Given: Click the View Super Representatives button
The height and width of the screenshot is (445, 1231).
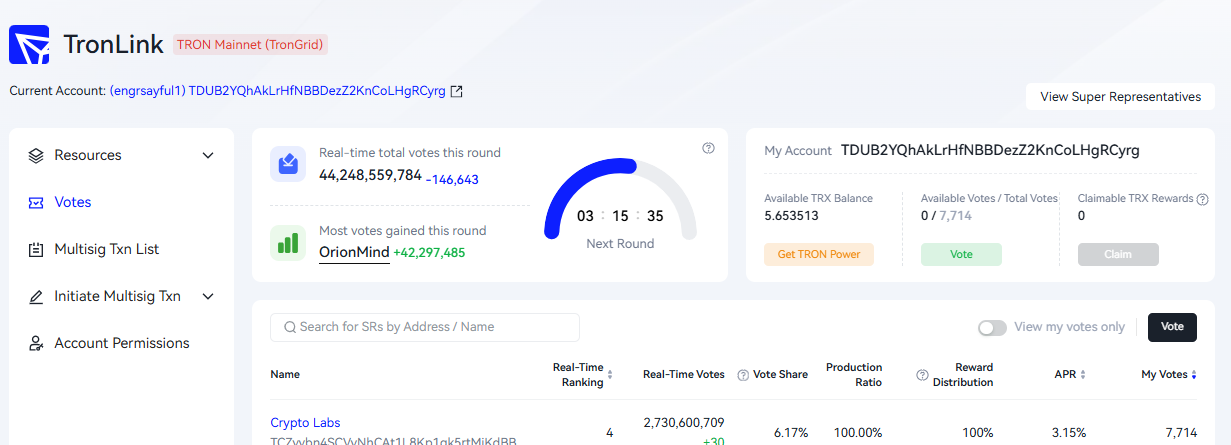Looking at the screenshot, I should pyautogui.click(x=1120, y=97).
